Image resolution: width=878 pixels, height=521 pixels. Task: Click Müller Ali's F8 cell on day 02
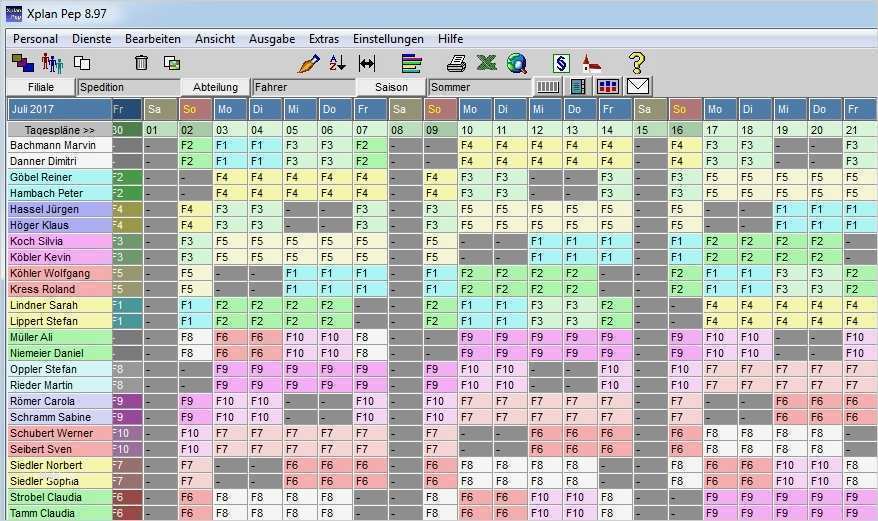click(x=195, y=337)
